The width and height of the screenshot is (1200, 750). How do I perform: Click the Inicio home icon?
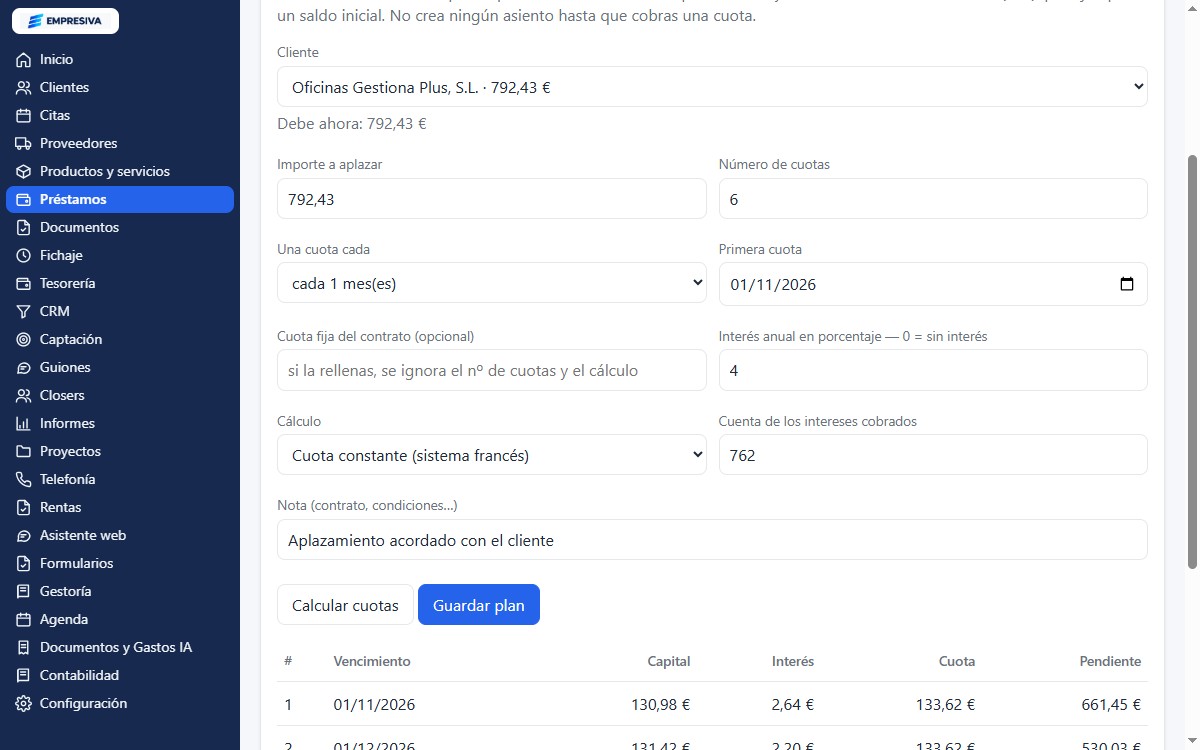click(24, 60)
